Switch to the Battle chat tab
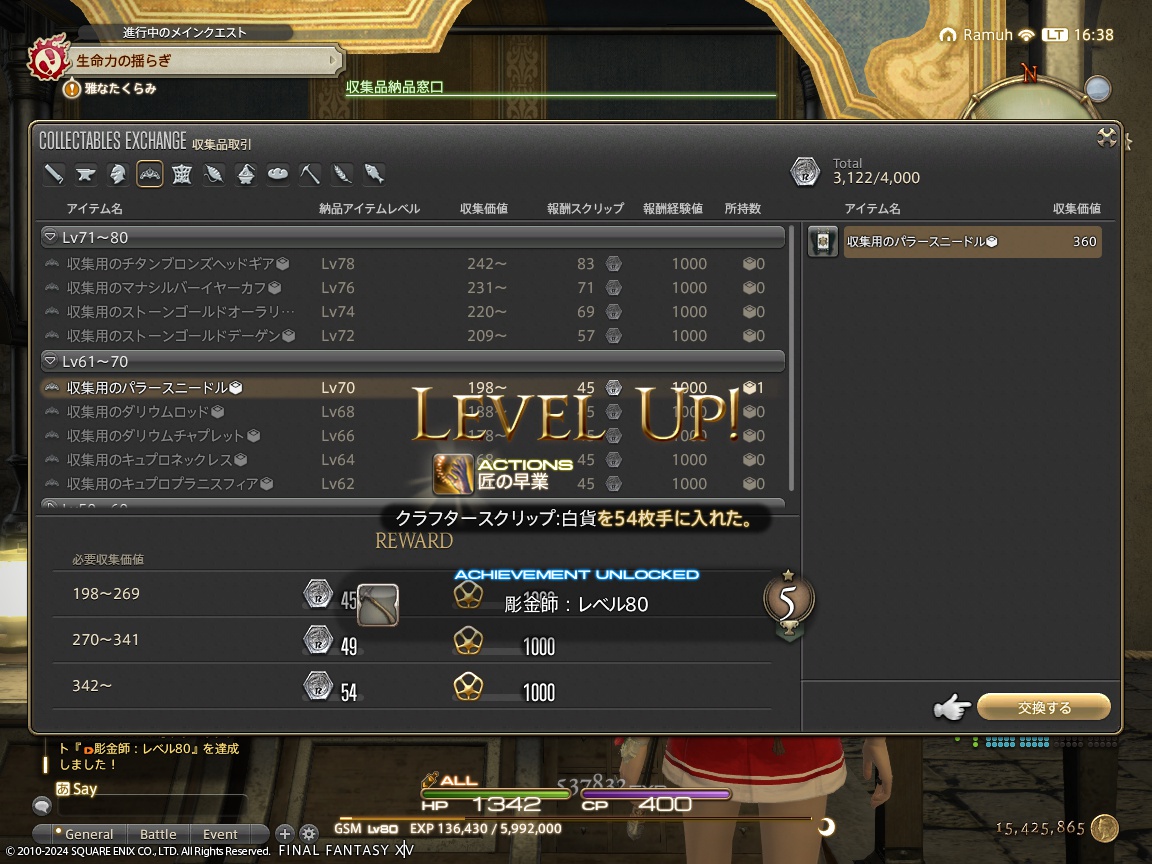The height and width of the screenshot is (864, 1152). 158,833
